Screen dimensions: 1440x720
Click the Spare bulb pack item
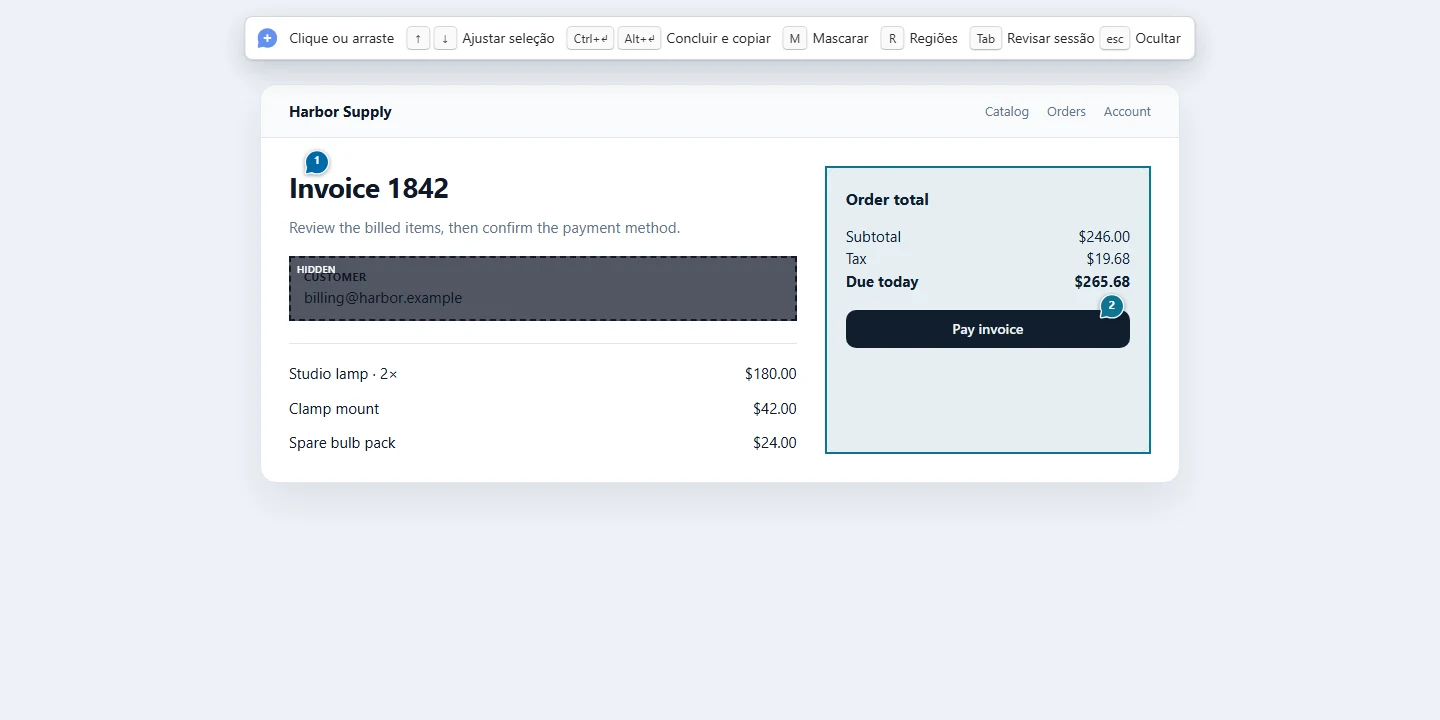pyautogui.click(x=342, y=443)
